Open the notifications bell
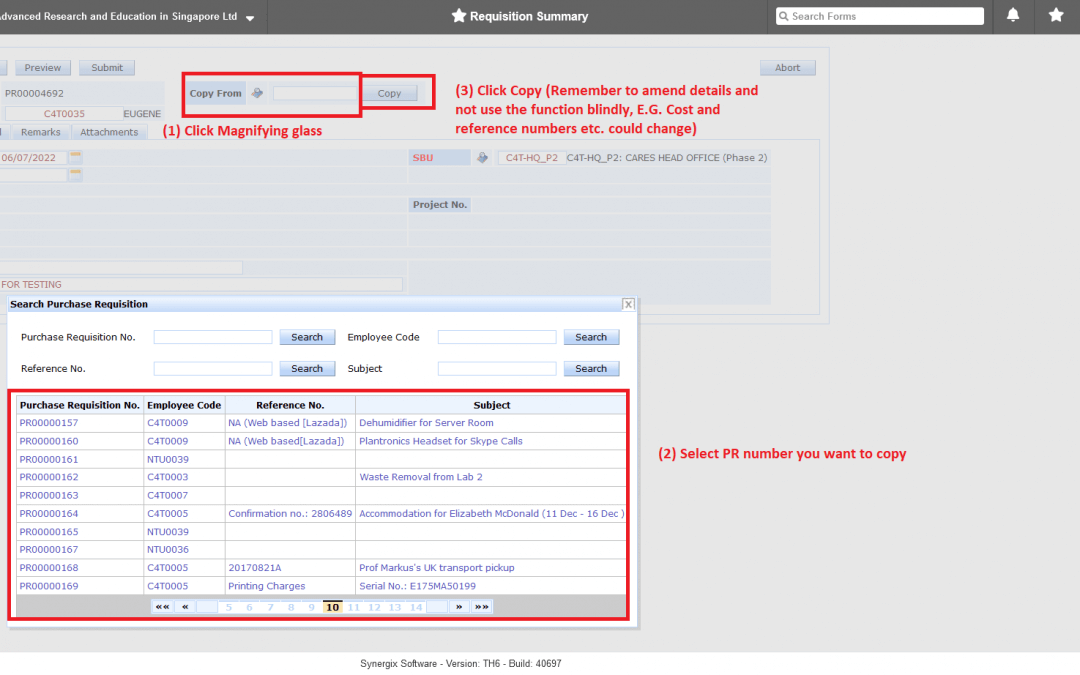 click(1012, 15)
